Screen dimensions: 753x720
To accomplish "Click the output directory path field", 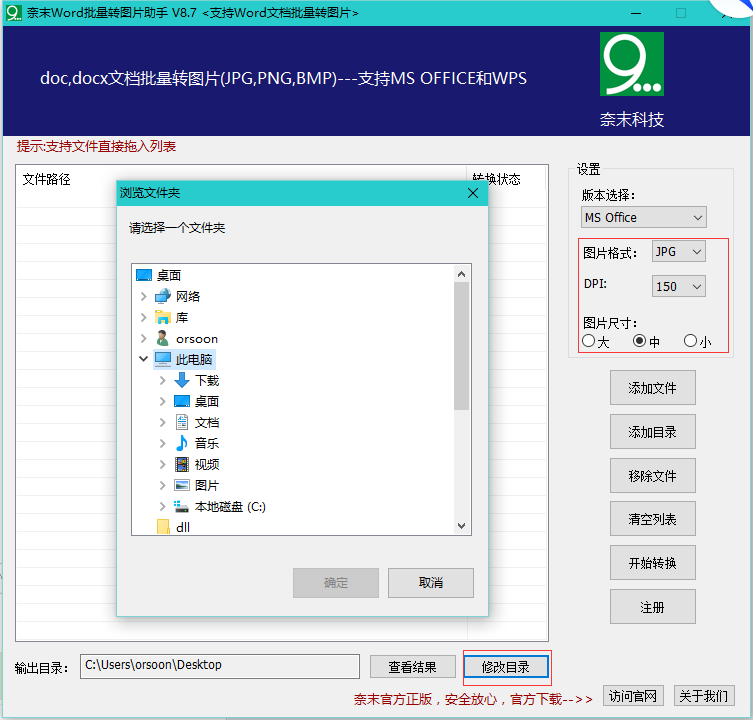I will (x=220, y=666).
